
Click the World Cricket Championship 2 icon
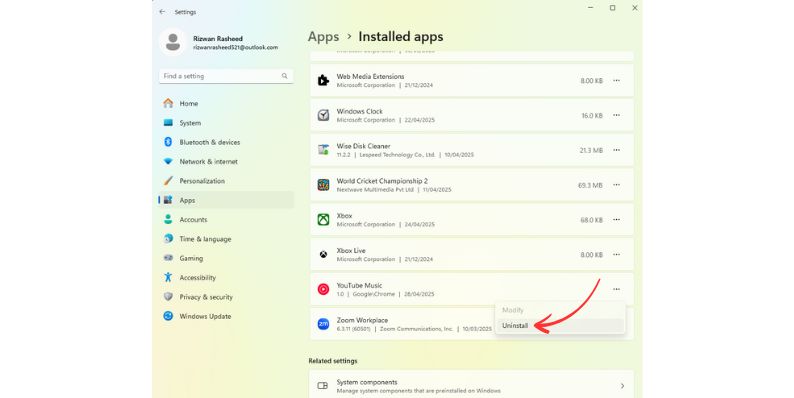pos(323,185)
